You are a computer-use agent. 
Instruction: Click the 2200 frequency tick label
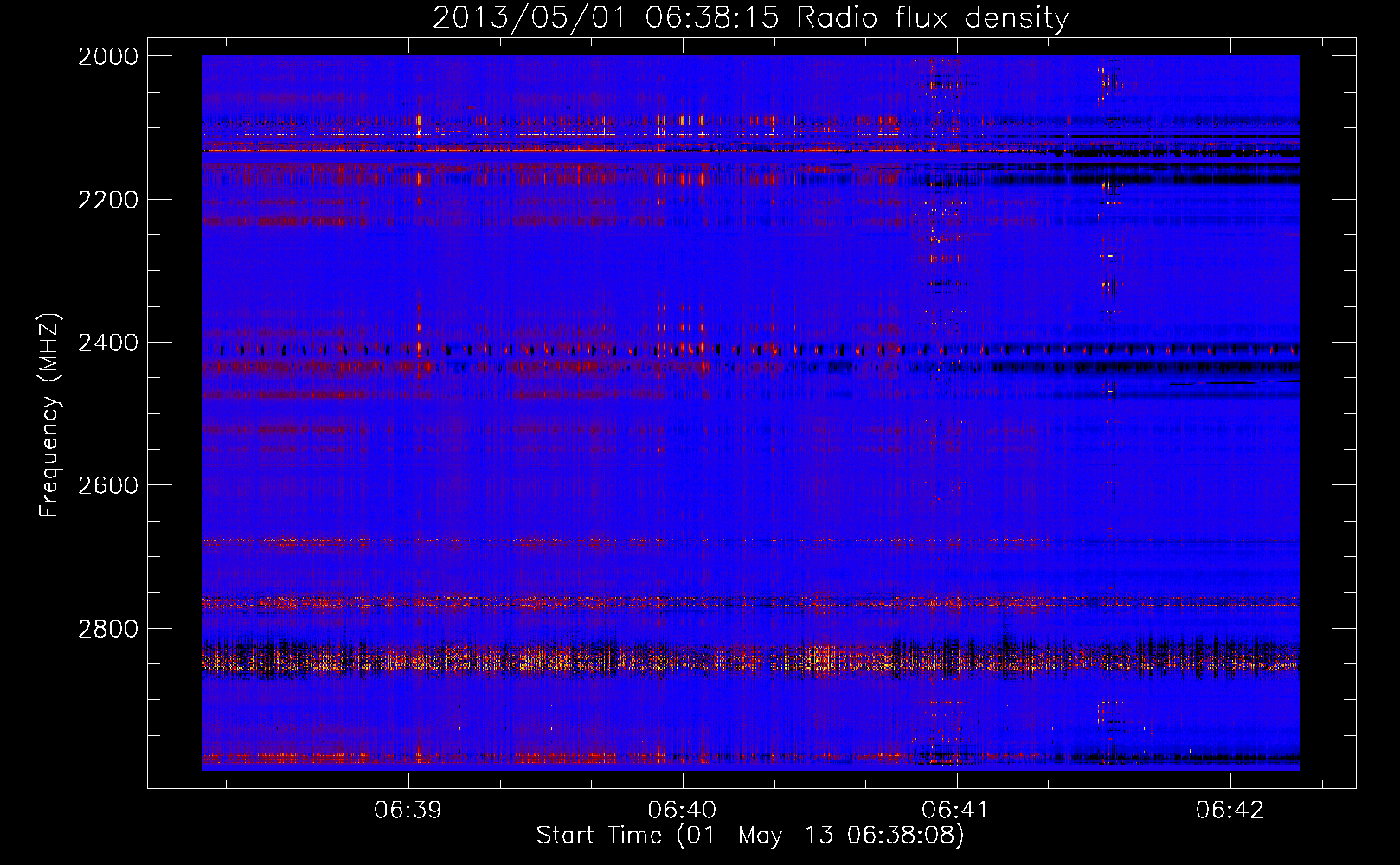pos(108,200)
